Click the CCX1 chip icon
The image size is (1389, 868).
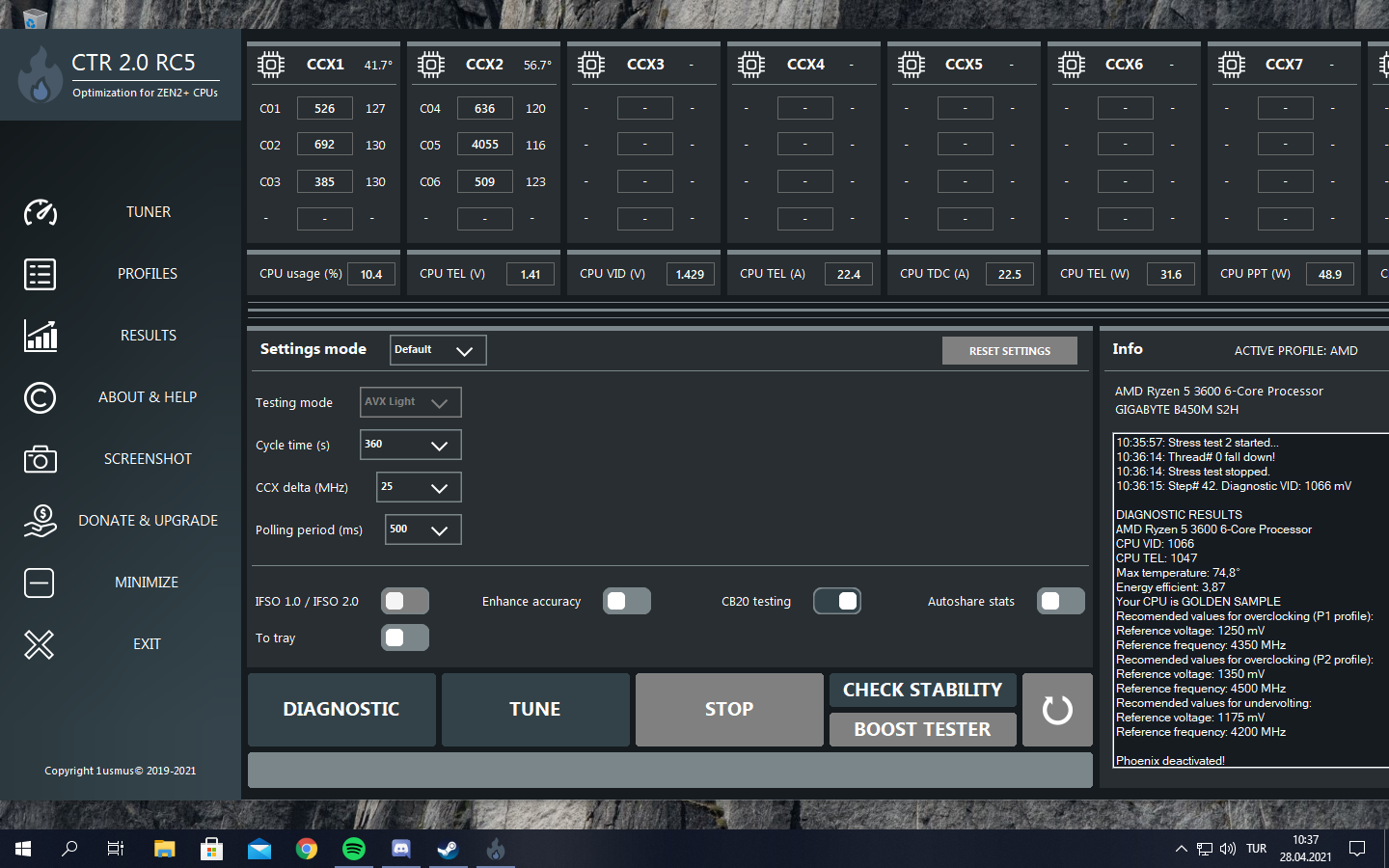(271, 65)
